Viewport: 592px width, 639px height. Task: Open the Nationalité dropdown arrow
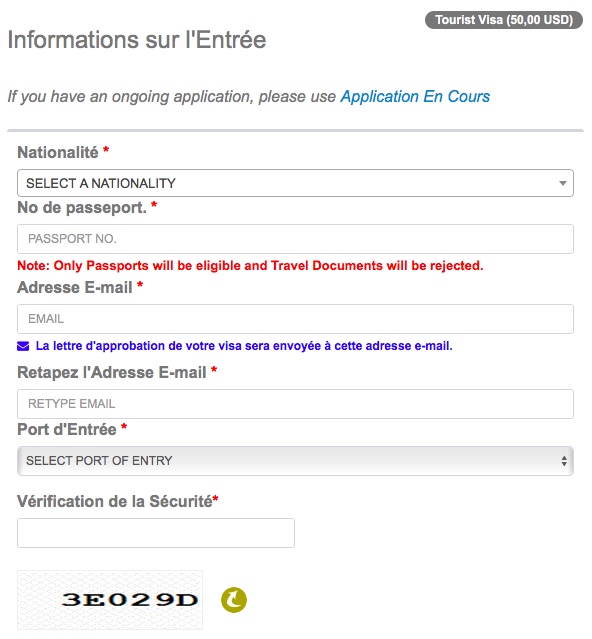click(x=563, y=183)
